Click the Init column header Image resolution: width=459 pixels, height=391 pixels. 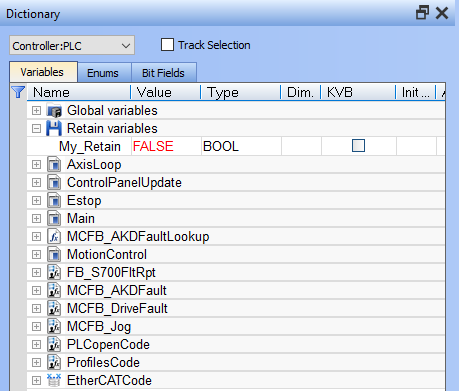click(416, 92)
